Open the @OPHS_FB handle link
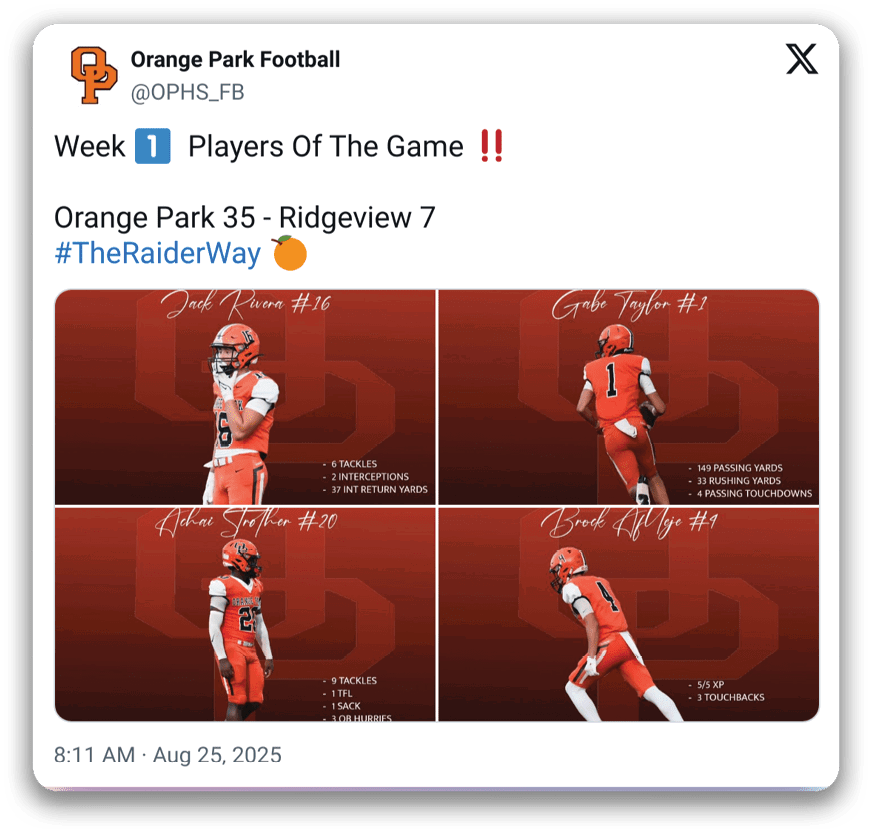872x833 pixels. click(x=187, y=92)
